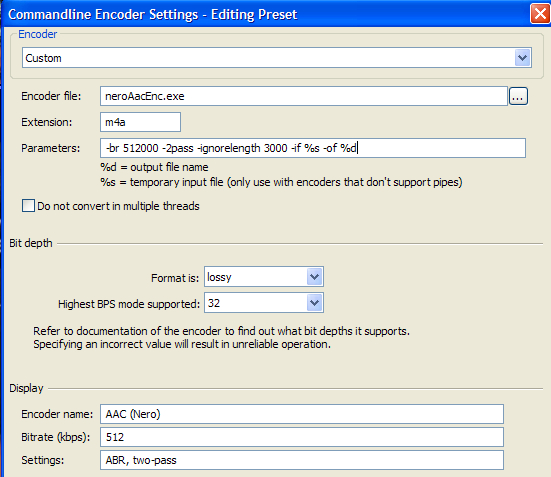The image size is (551, 477).
Task: Click the Encoder file field neroAacEnc.exe
Action: [x=304, y=96]
